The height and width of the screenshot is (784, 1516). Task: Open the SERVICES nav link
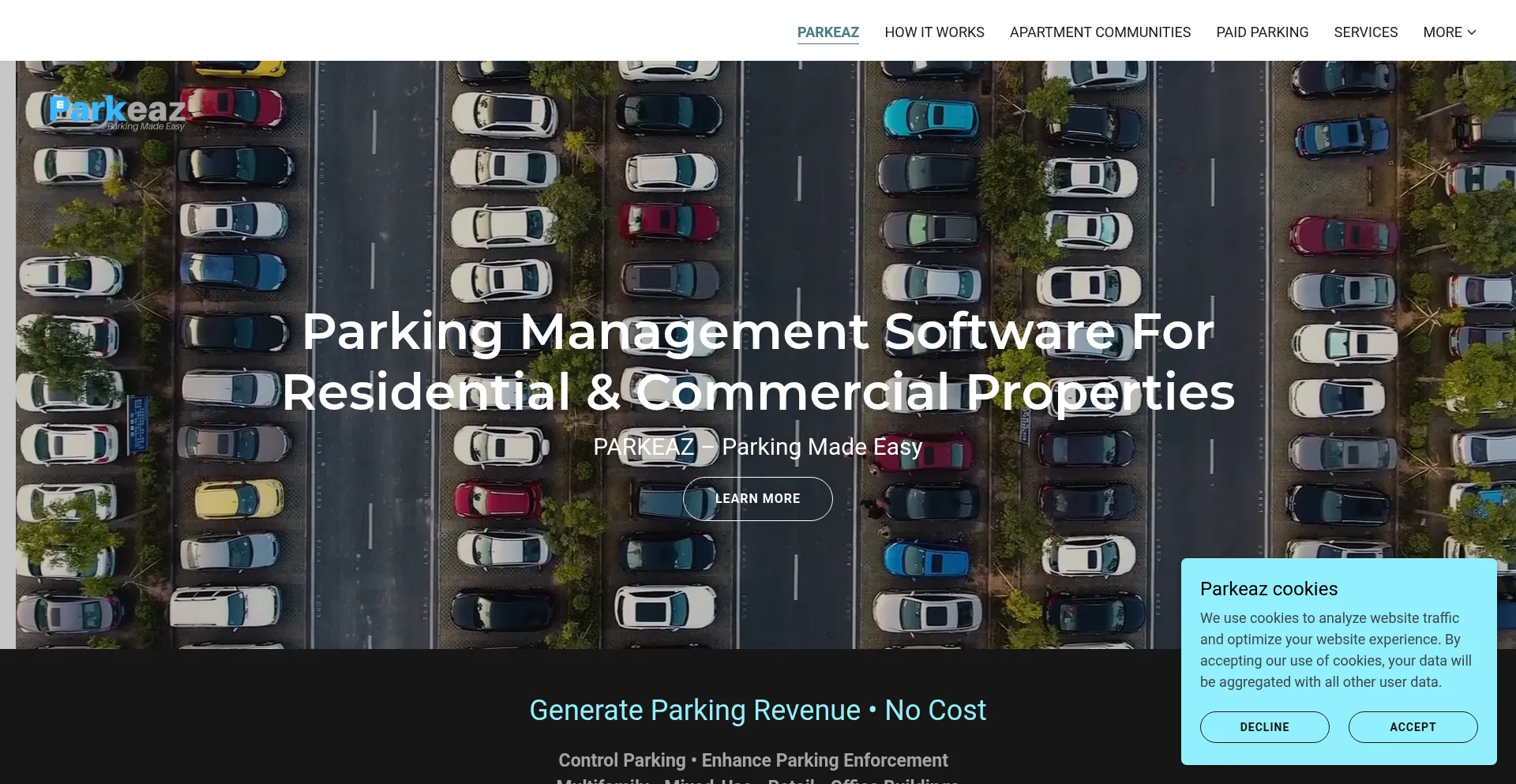pyautogui.click(x=1365, y=32)
